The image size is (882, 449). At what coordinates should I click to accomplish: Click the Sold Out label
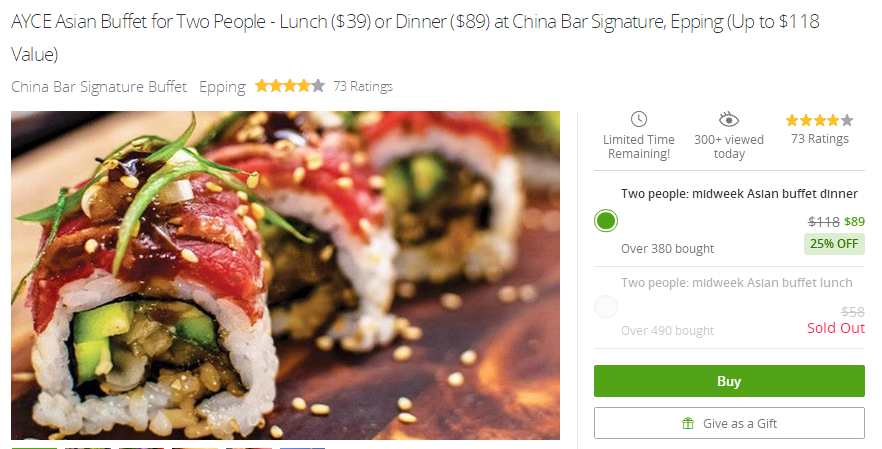836,328
